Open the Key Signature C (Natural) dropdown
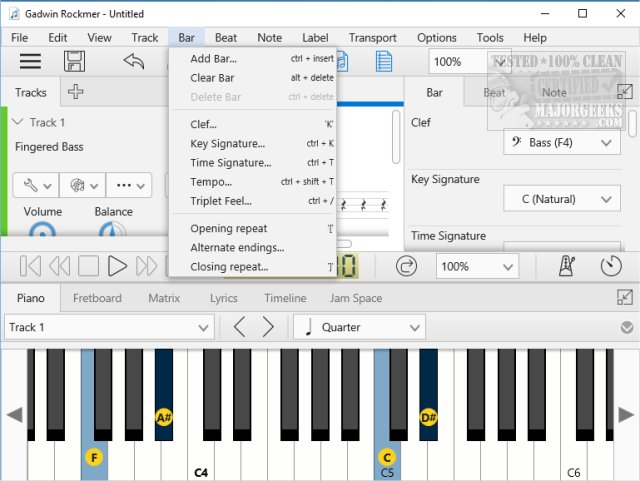 (562, 199)
